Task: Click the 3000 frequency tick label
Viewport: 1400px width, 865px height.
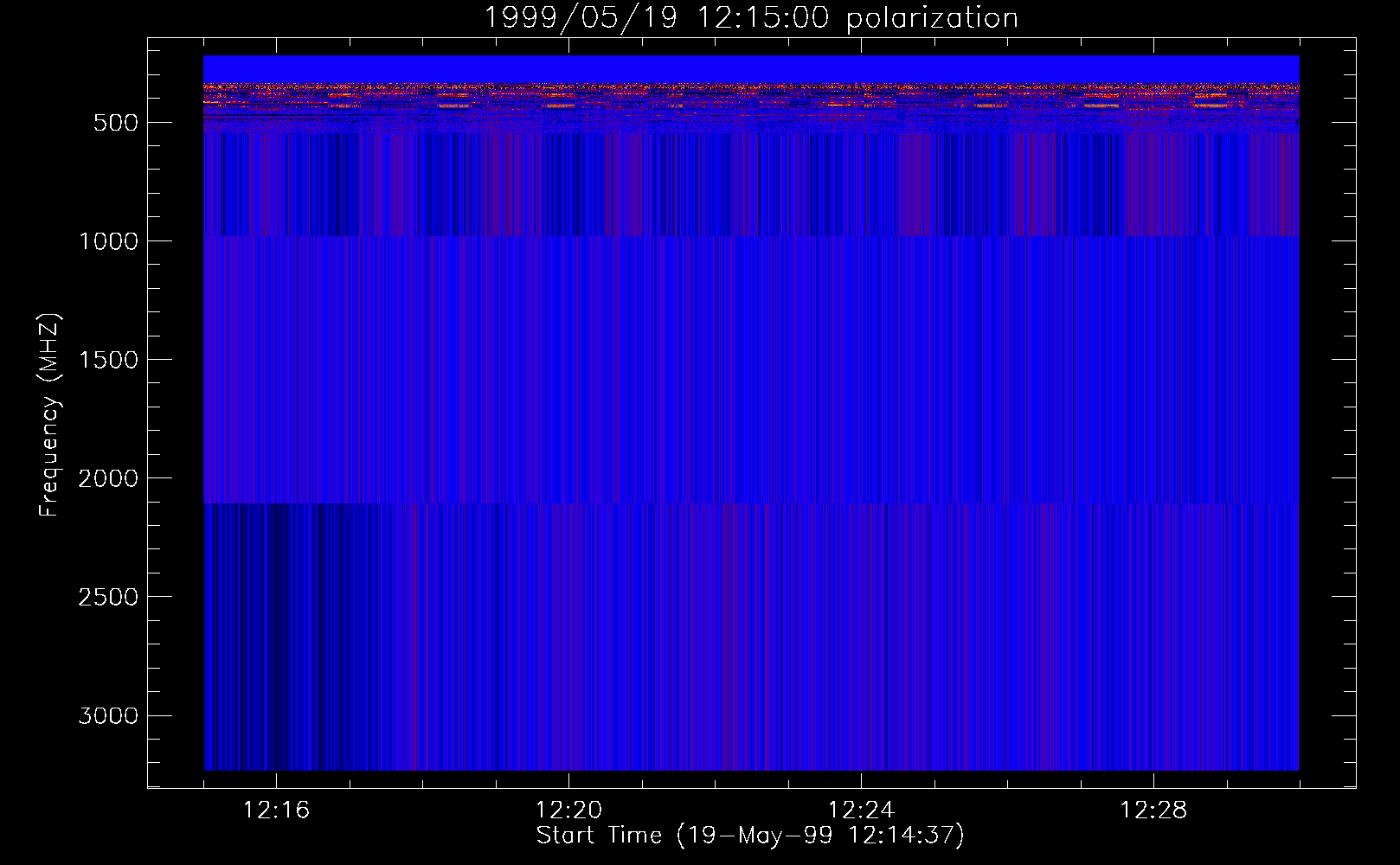Action: click(108, 715)
